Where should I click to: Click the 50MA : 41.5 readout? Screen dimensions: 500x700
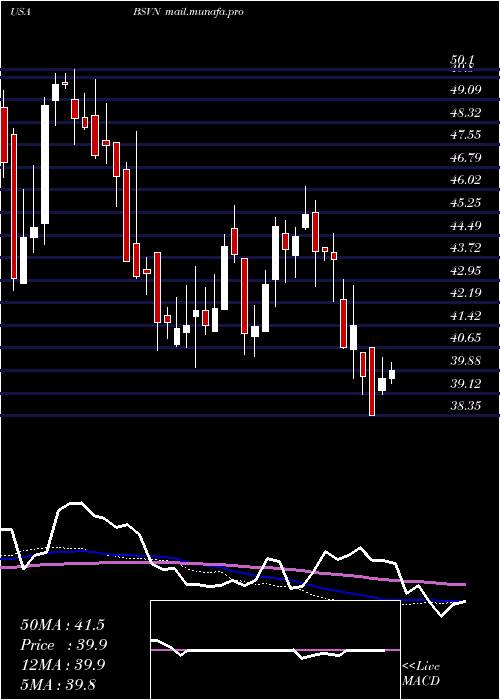point(62,625)
